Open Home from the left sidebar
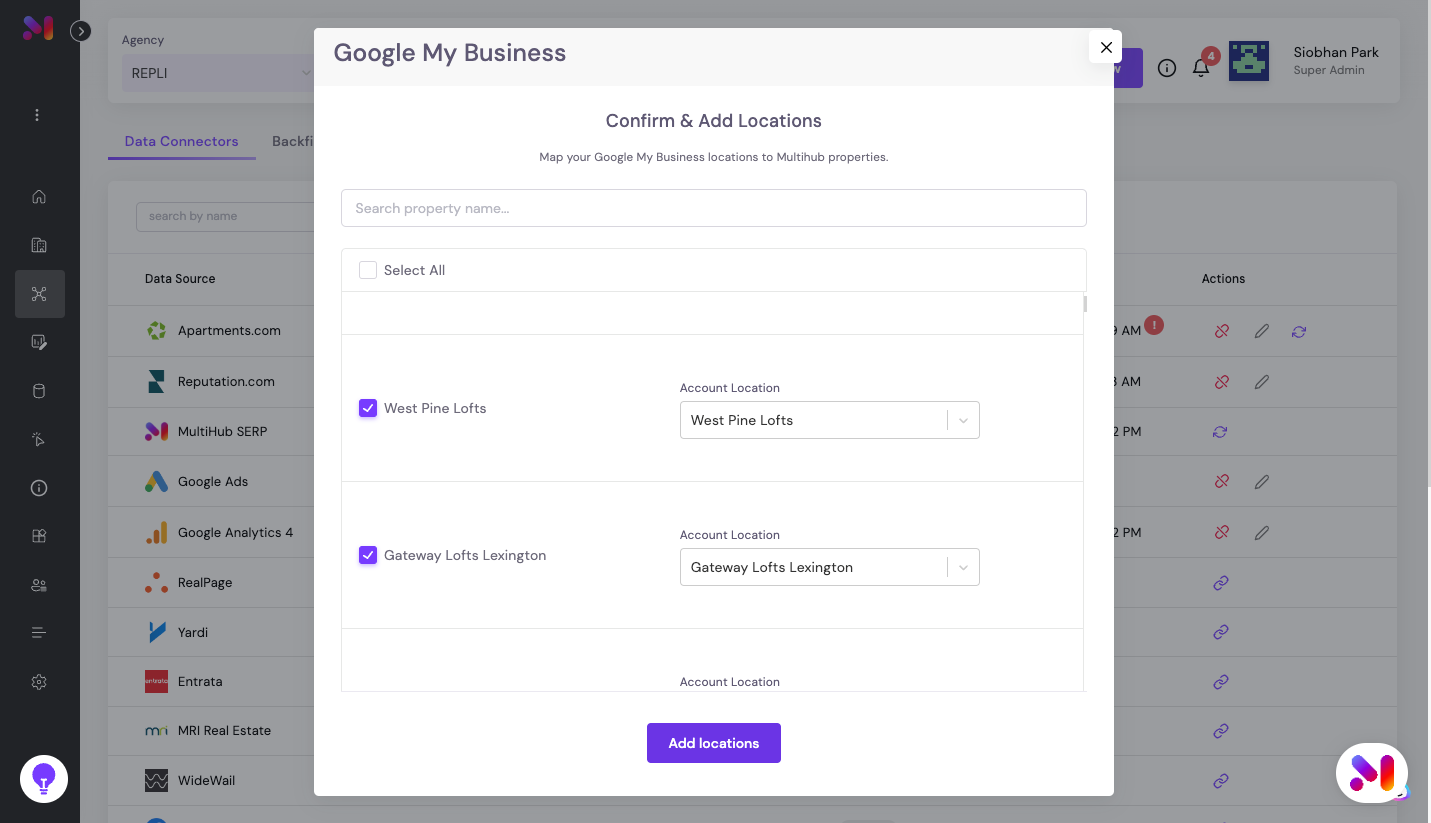Screen dimensions: 1431x823 click(x=39, y=196)
